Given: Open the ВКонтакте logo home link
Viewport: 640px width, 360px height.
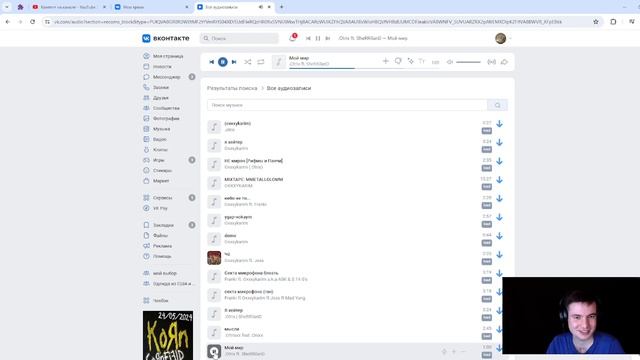Looking at the screenshot, I should click(166, 38).
